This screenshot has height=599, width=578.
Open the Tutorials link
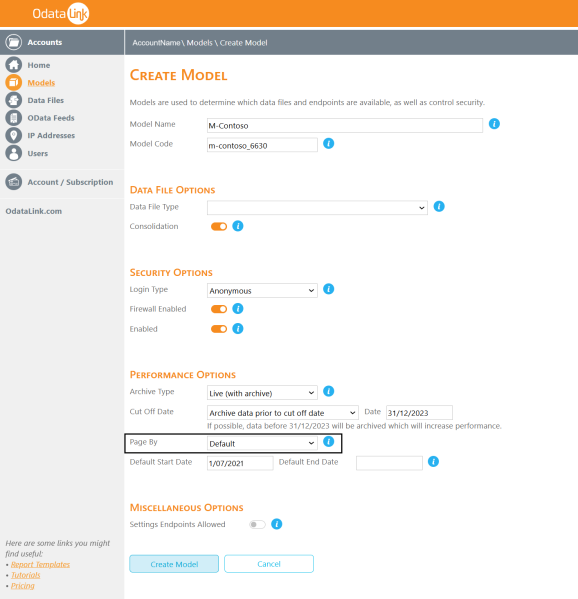coord(26,575)
